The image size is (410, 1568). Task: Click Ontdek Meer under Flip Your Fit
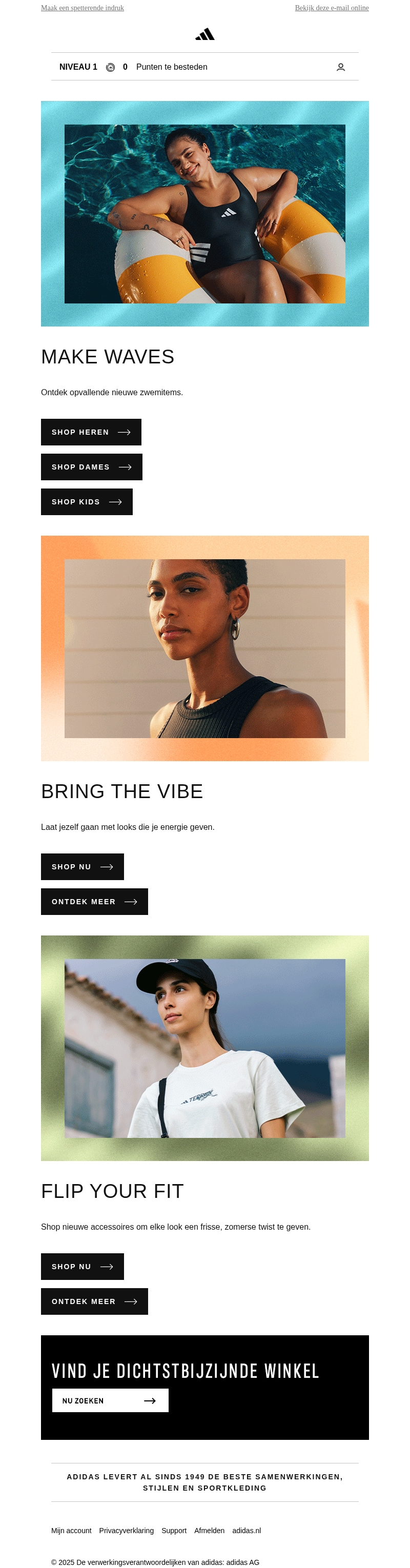point(94,1301)
